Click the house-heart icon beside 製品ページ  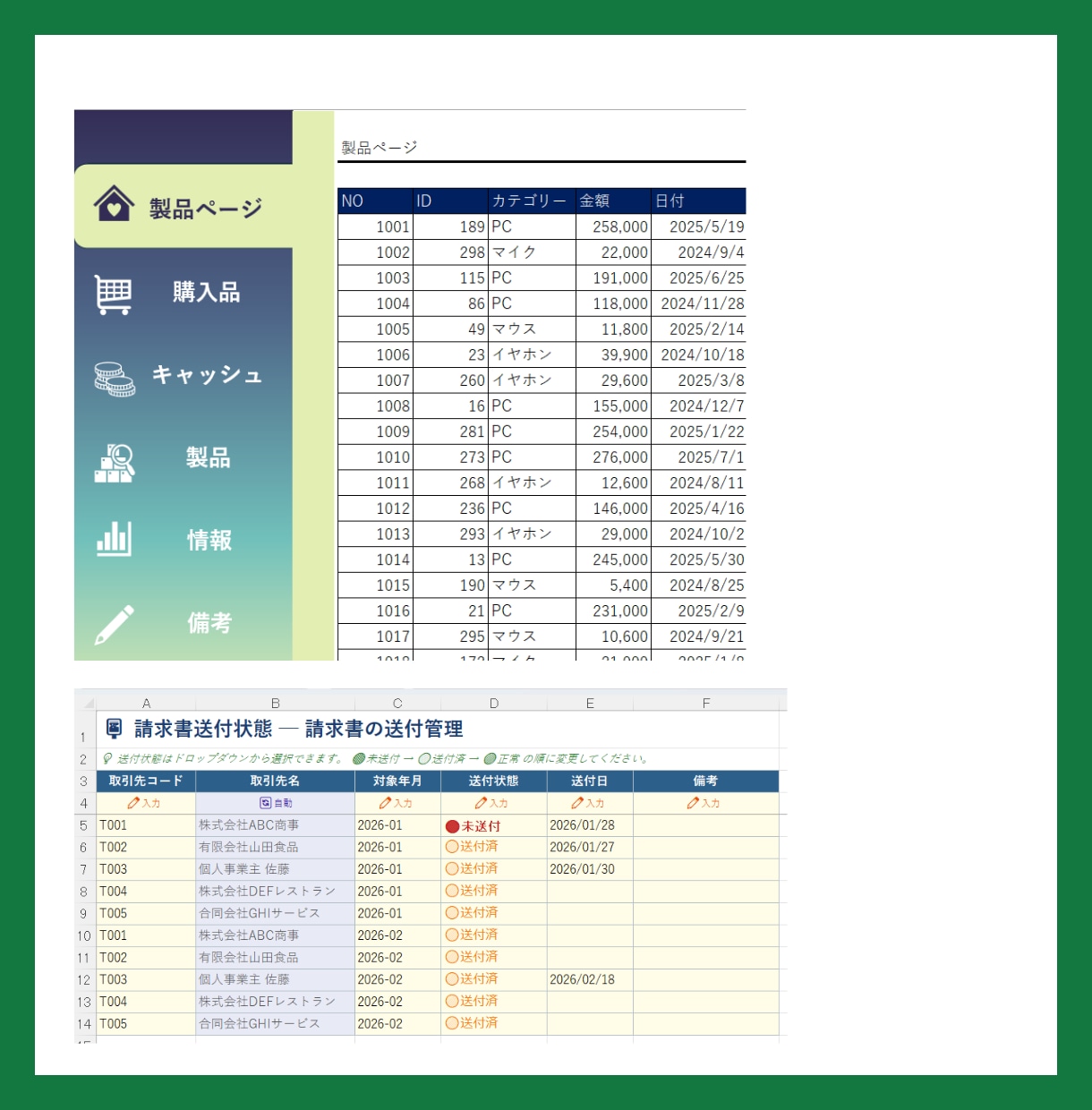pos(114,204)
